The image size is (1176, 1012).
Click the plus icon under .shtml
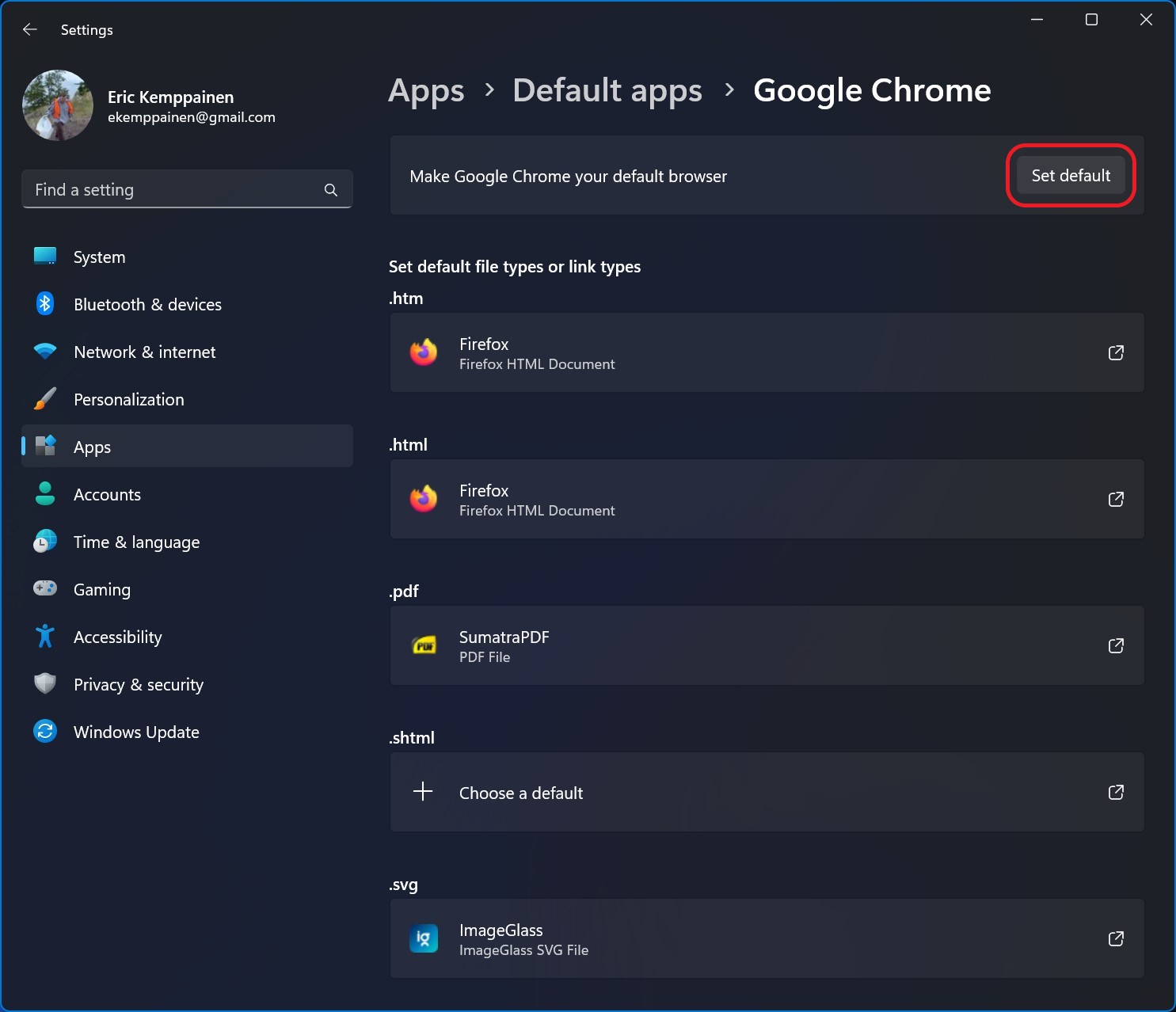point(424,791)
